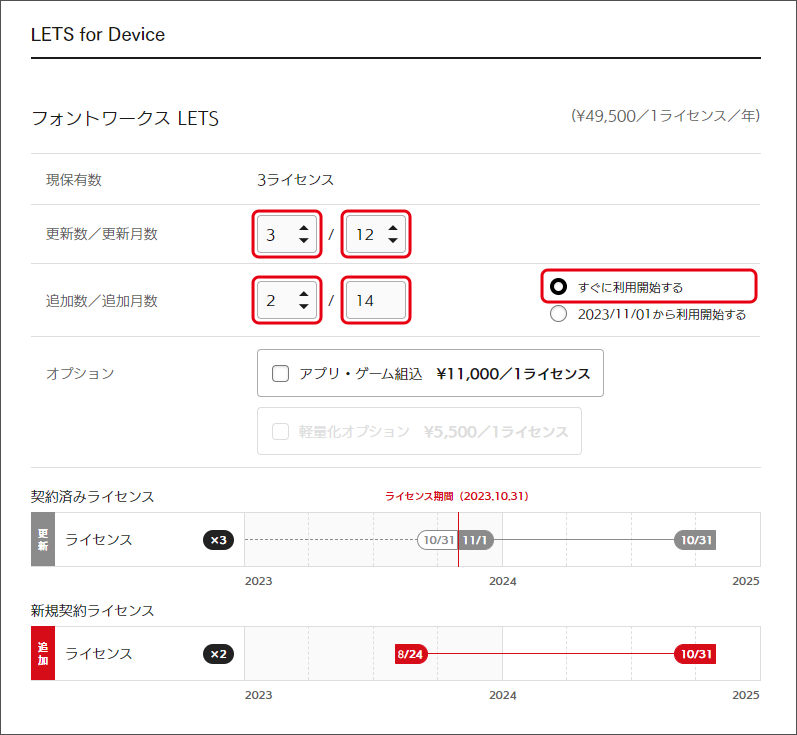Screen dimensions: 797x735
Task: Click the red 10/31 end marker
Action: 695,654
